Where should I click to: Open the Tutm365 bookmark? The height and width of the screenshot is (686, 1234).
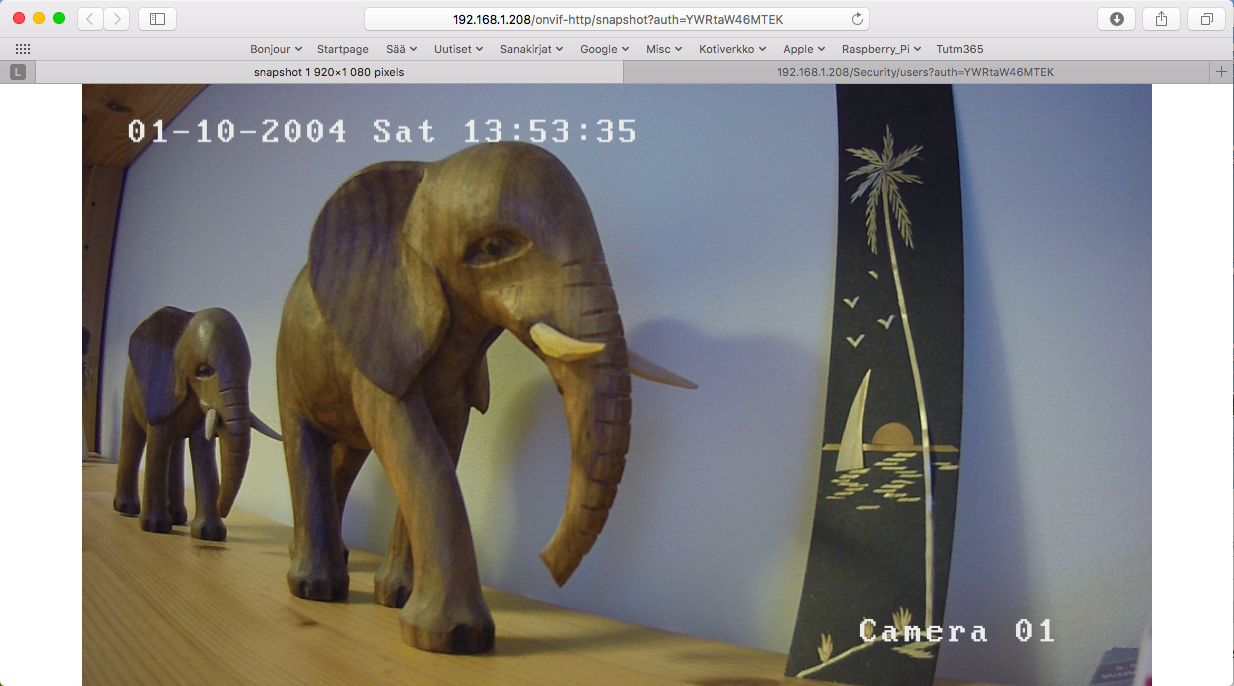tap(959, 48)
